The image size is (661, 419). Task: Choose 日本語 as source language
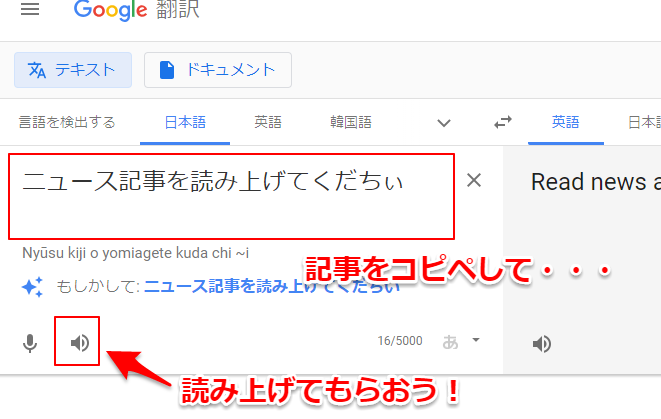click(185, 122)
